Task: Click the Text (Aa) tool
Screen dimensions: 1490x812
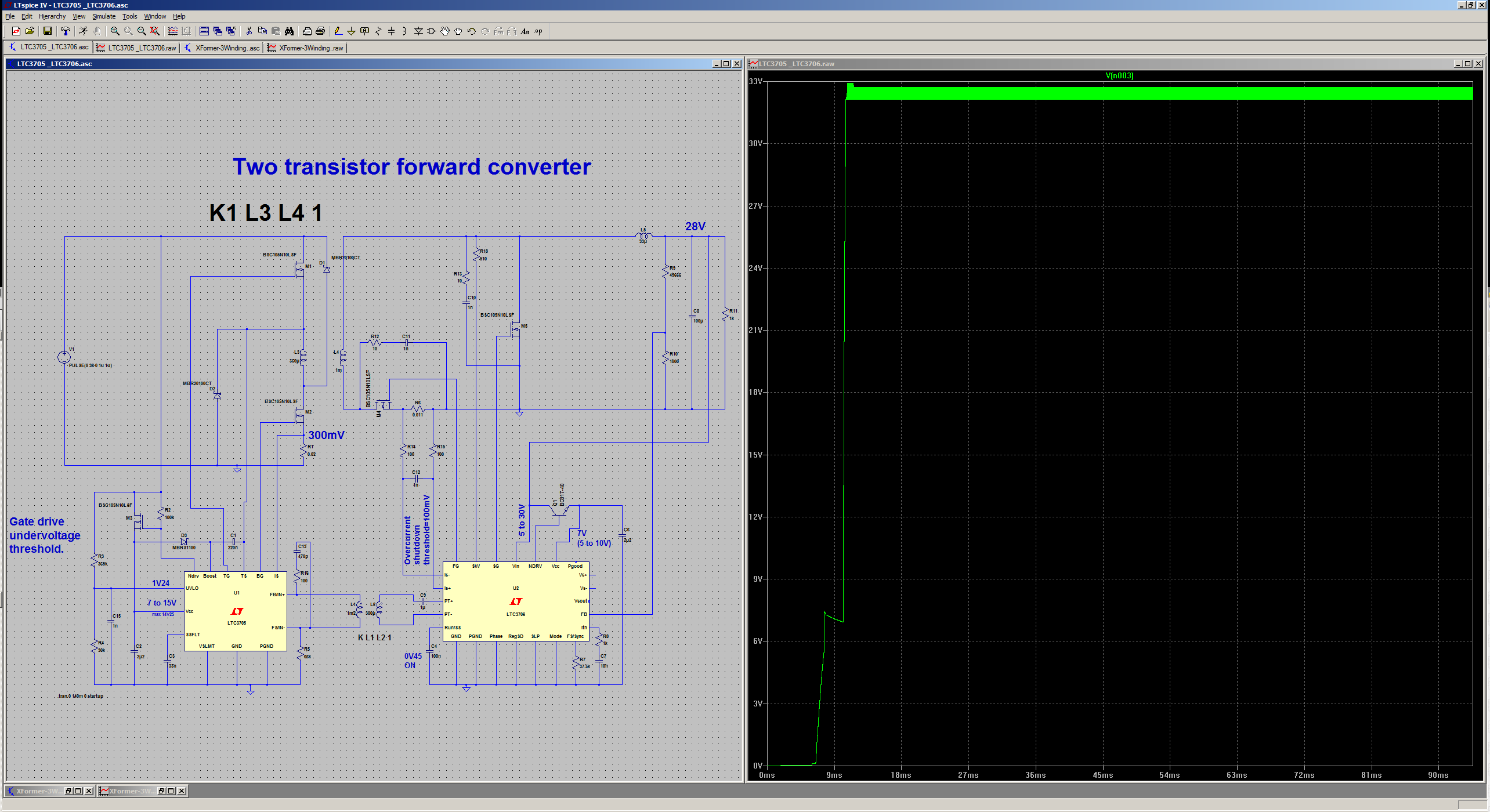Action: pos(525,31)
